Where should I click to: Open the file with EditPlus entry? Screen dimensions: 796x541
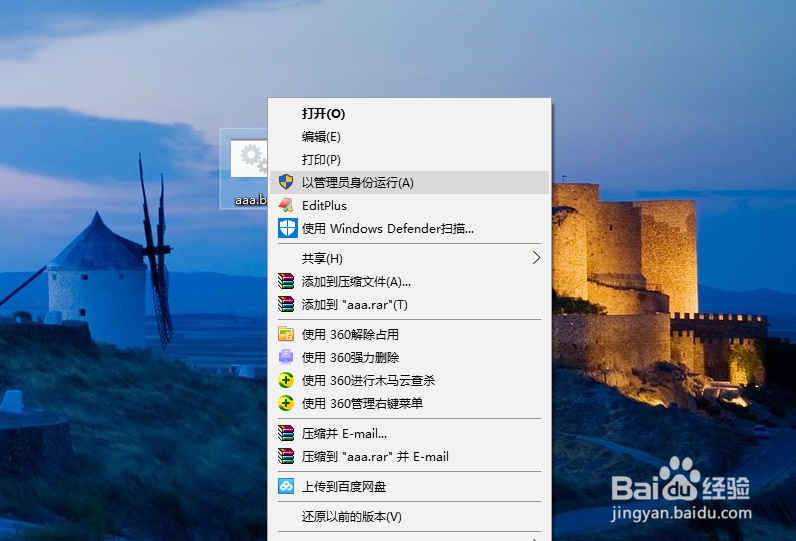410,206
